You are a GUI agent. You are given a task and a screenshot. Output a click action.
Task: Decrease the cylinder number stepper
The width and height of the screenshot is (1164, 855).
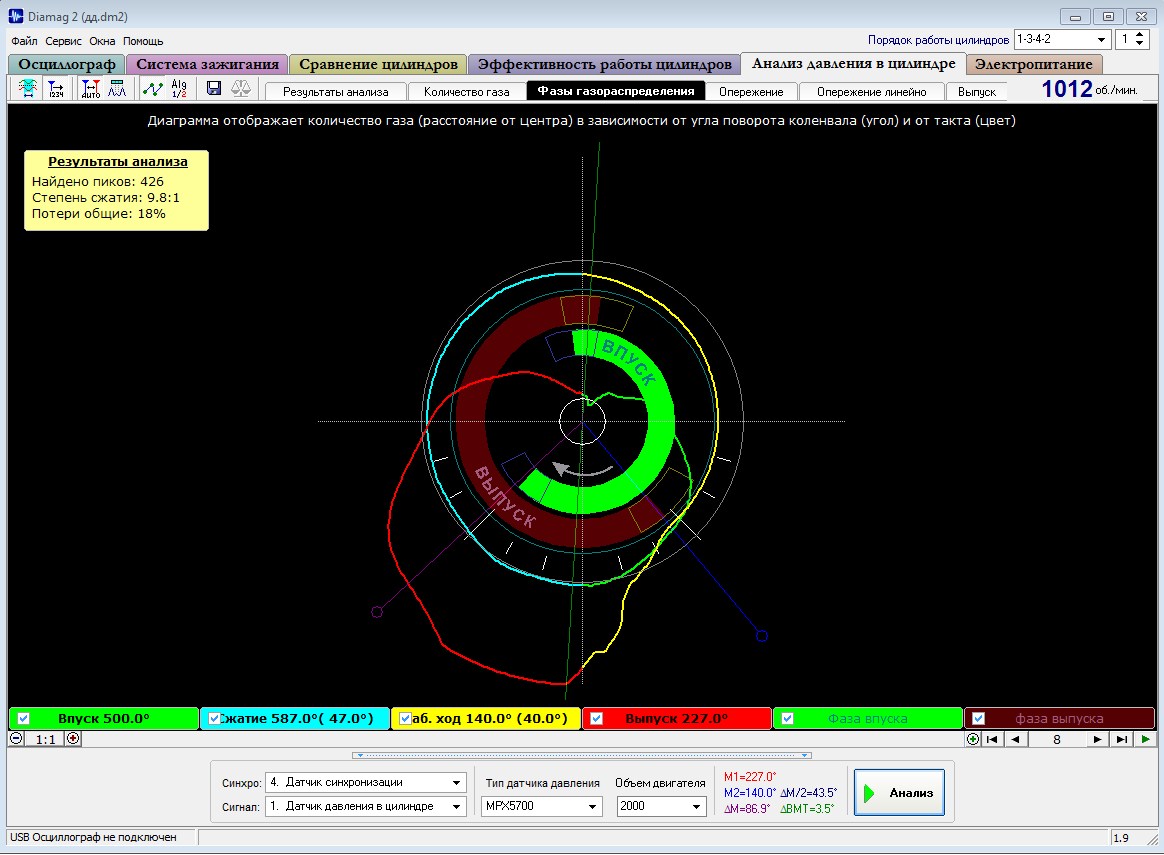click(1140, 44)
